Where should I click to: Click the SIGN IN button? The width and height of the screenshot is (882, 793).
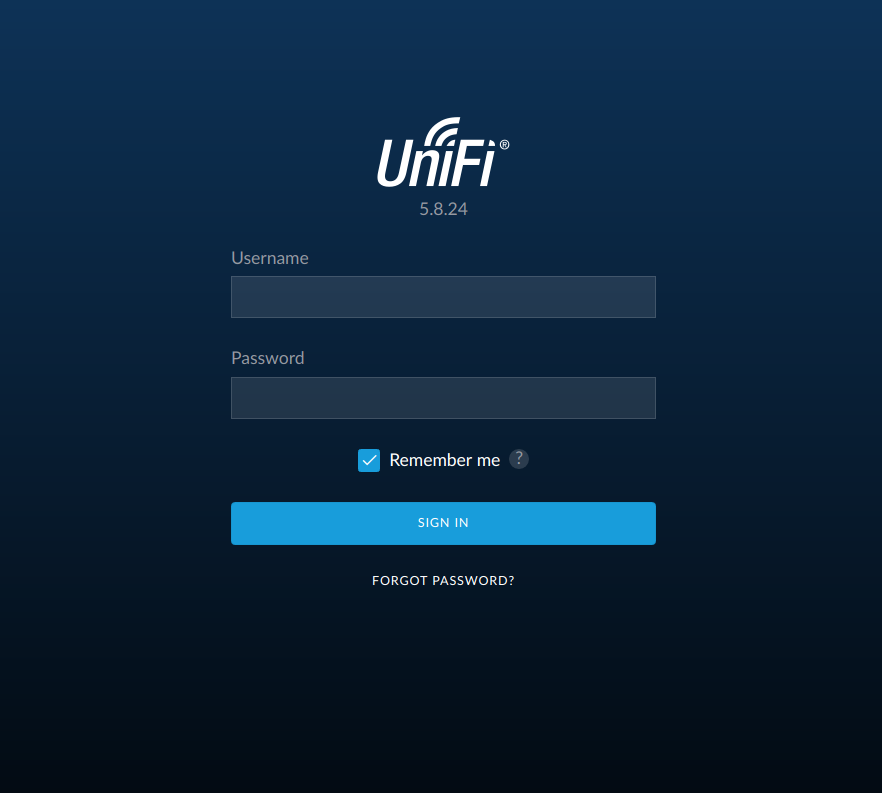coord(443,523)
